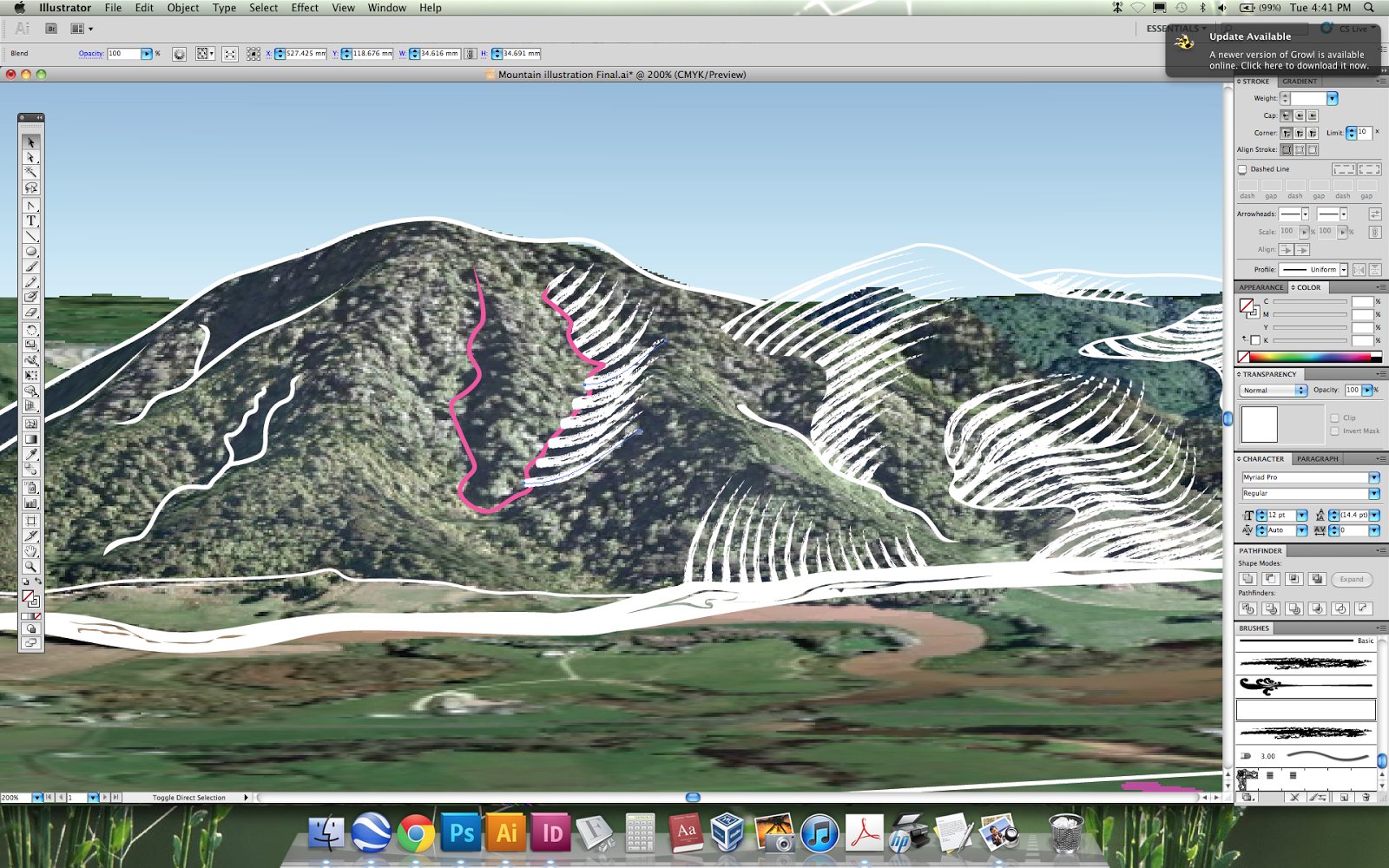Select the Column Graph tool
Image resolution: width=1389 pixels, height=868 pixels.
pyautogui.click(x=31, y=503)
